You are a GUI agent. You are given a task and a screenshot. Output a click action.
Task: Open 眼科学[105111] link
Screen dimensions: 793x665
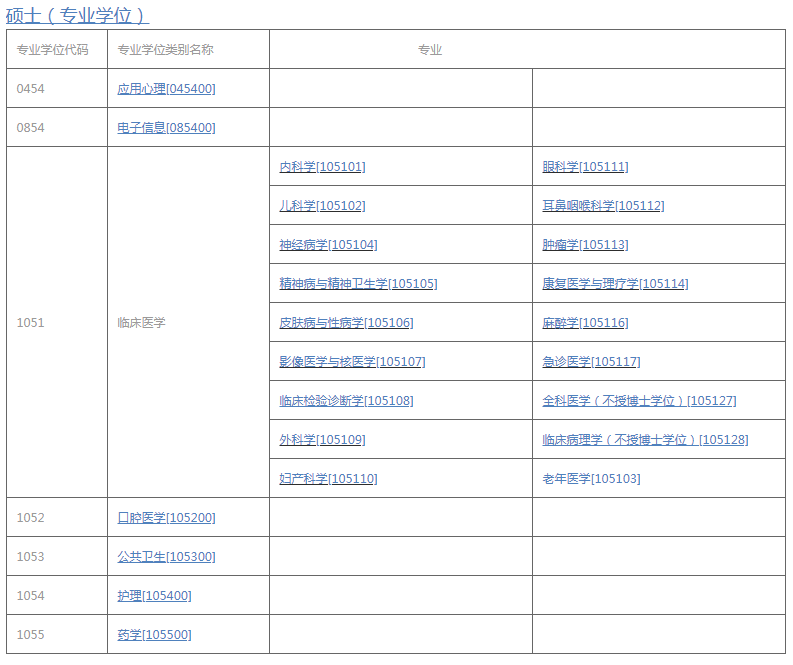point(585,166)
